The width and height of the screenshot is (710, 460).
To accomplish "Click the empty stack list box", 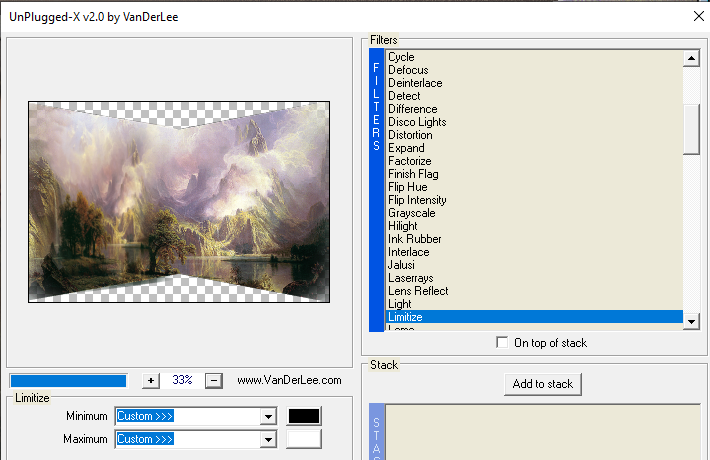I will [542, 432].
